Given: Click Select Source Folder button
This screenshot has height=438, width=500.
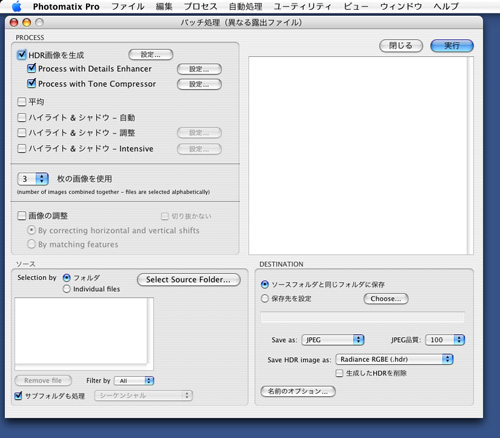Looking at the screenshot, I should tap(188, 280).
